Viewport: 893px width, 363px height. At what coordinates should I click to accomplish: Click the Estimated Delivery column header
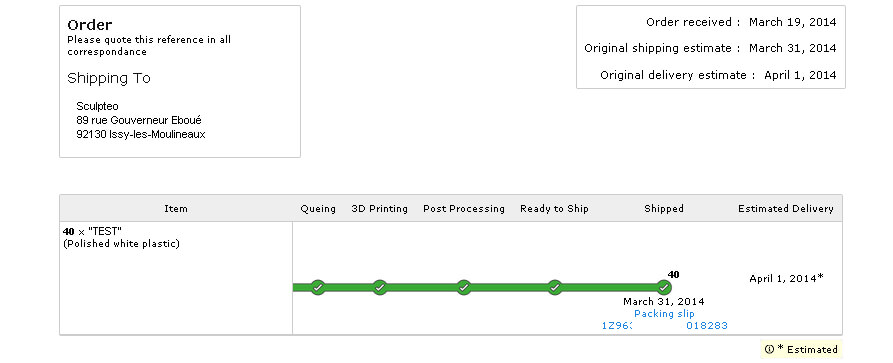(x=786, y=209)
